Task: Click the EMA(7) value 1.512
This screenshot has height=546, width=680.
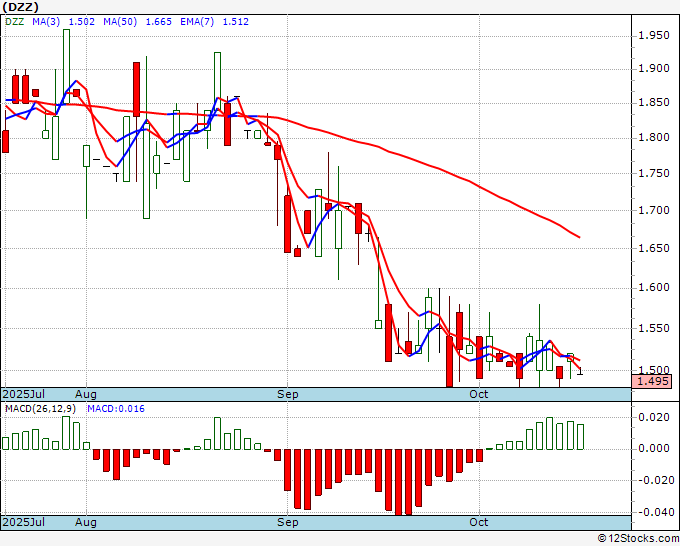Action: click(235, 21)
